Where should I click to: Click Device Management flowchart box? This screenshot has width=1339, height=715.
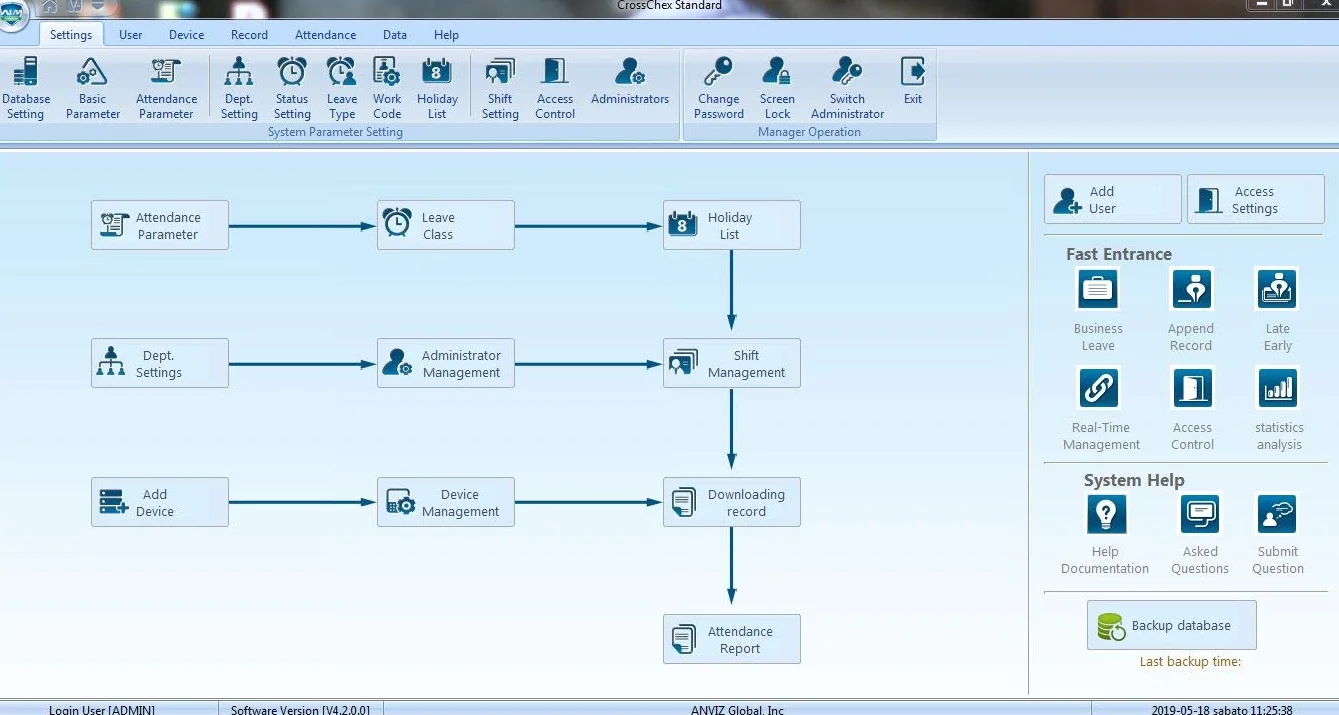click(x=446, y=502)
